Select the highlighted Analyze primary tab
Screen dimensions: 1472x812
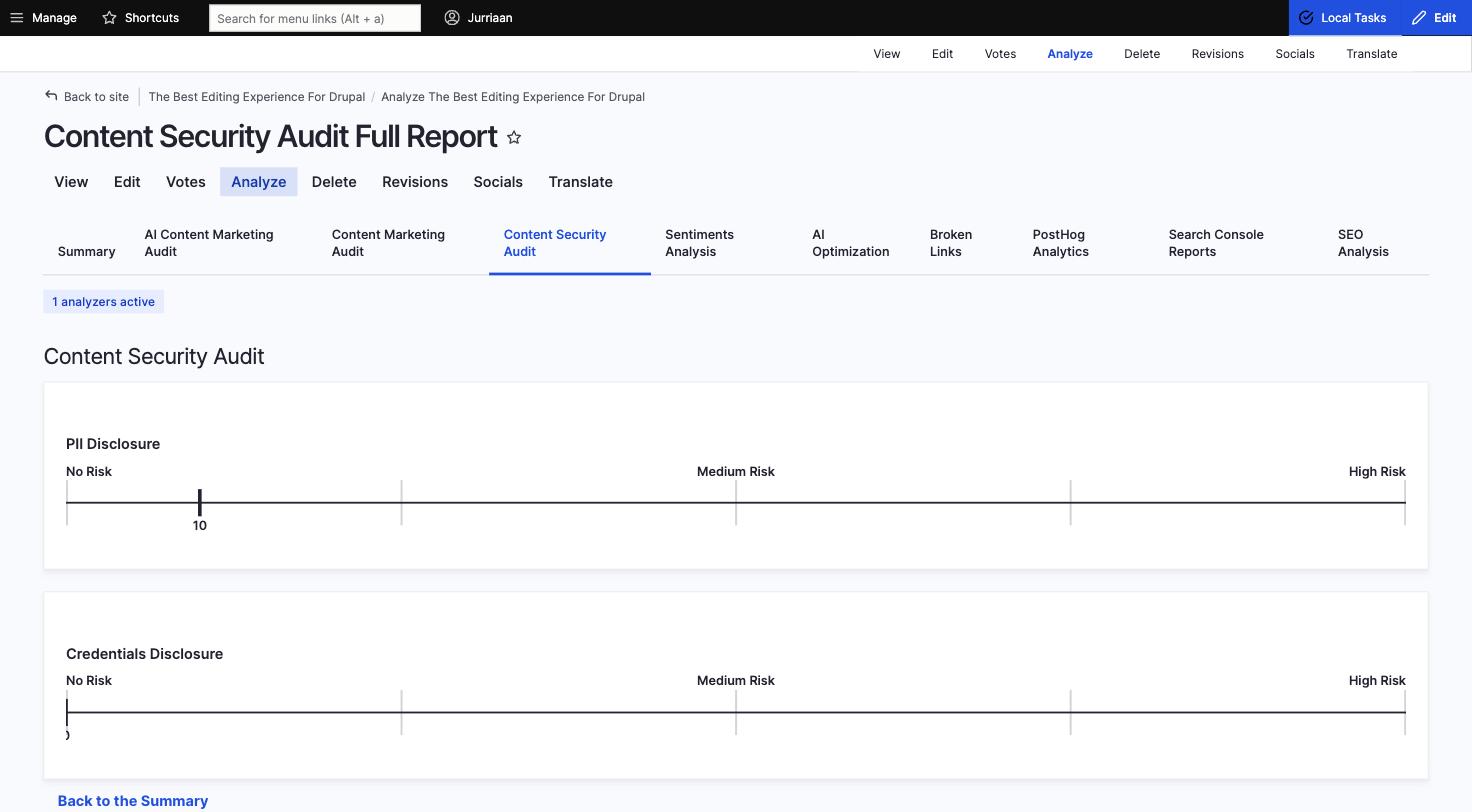[259, 182]
